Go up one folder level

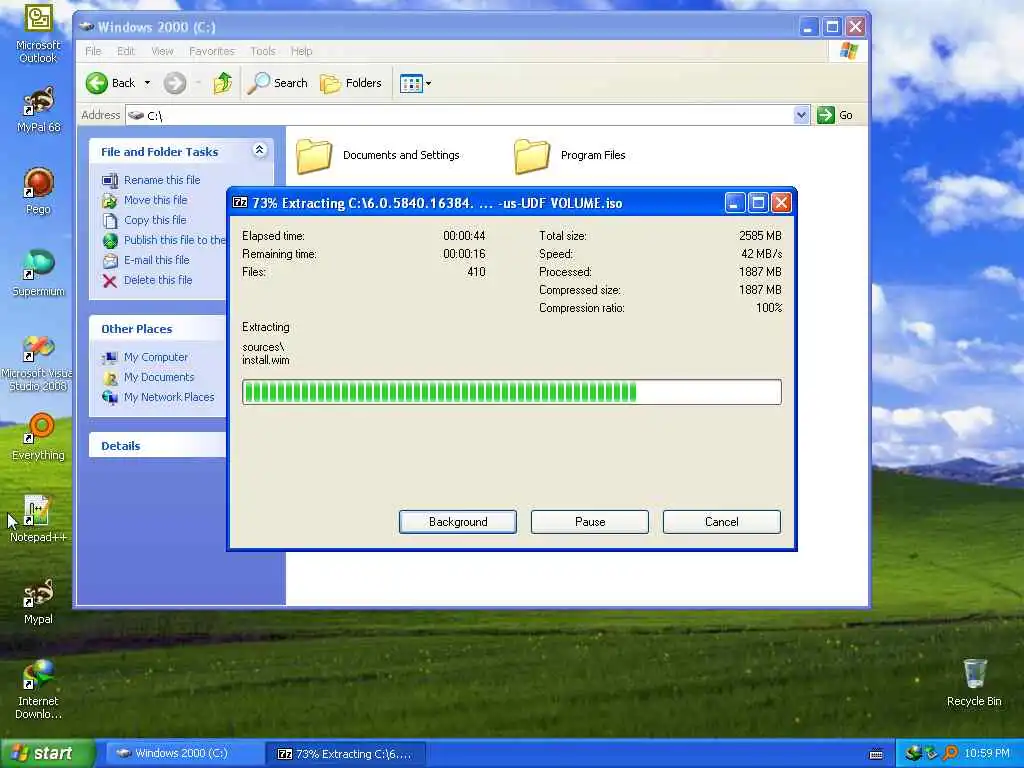coord(223,83)
